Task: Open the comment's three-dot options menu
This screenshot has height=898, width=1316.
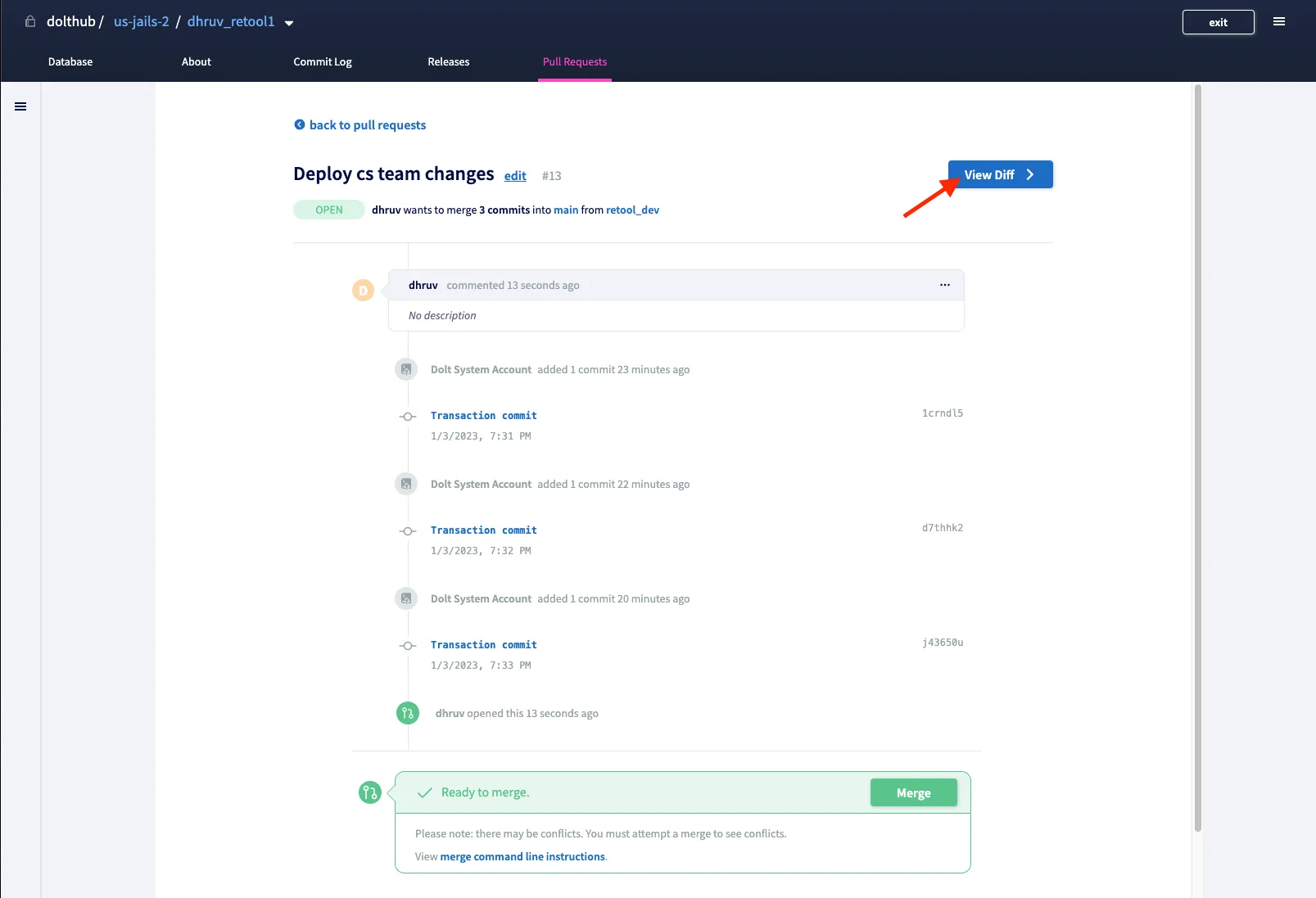Action: coord(944,285)
